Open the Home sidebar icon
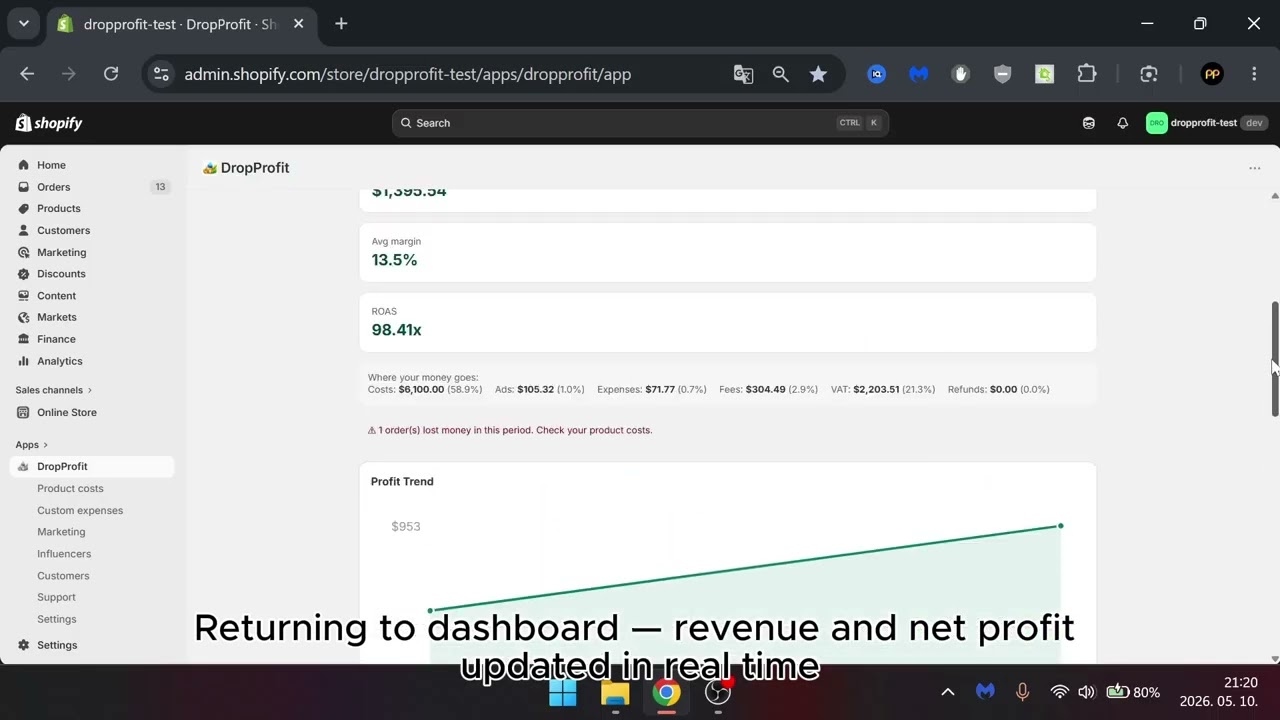This screenshot has height=720, width=1280. [x=24, y=165]
